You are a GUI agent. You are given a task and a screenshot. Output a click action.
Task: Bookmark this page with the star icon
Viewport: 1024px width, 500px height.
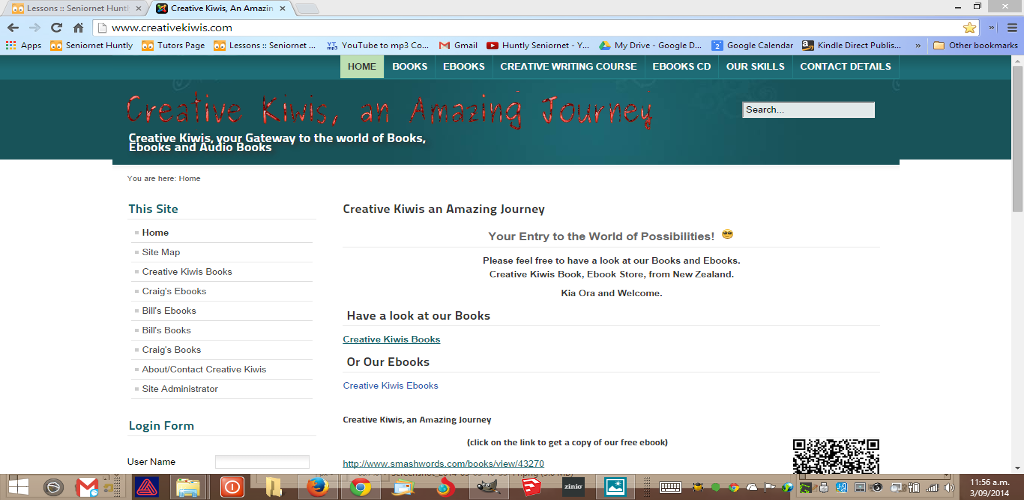[x=969, y=27]
